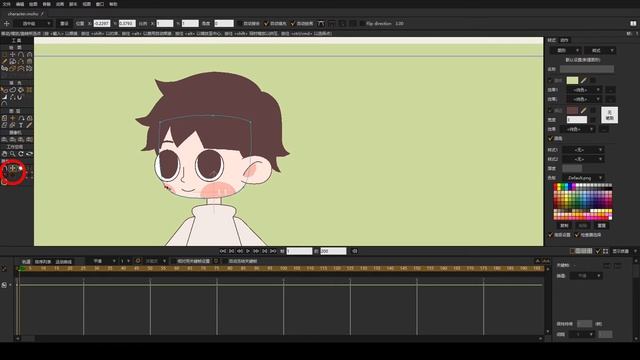640x360 pixels.
Task: Select the Freehand pencil tool in Draw section
Action: (x=4, y=61)
